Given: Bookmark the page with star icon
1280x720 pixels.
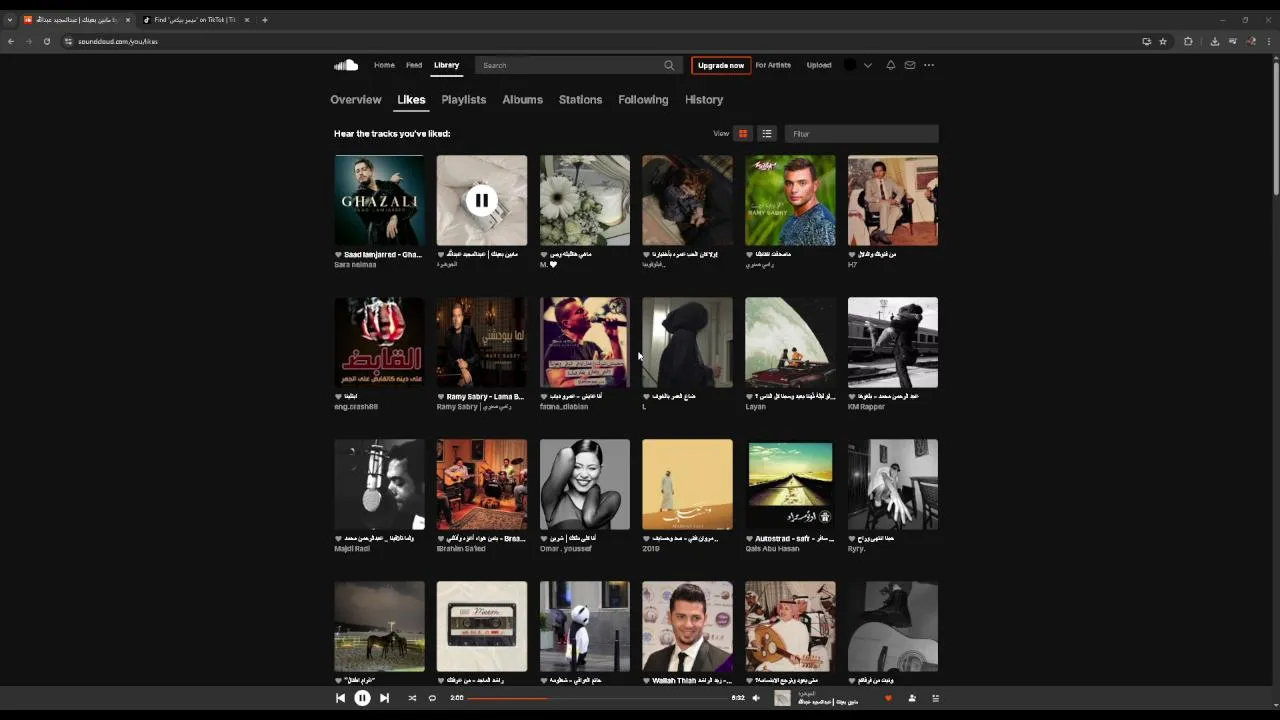Looking at the screenshot, I should click(1163, 41).
